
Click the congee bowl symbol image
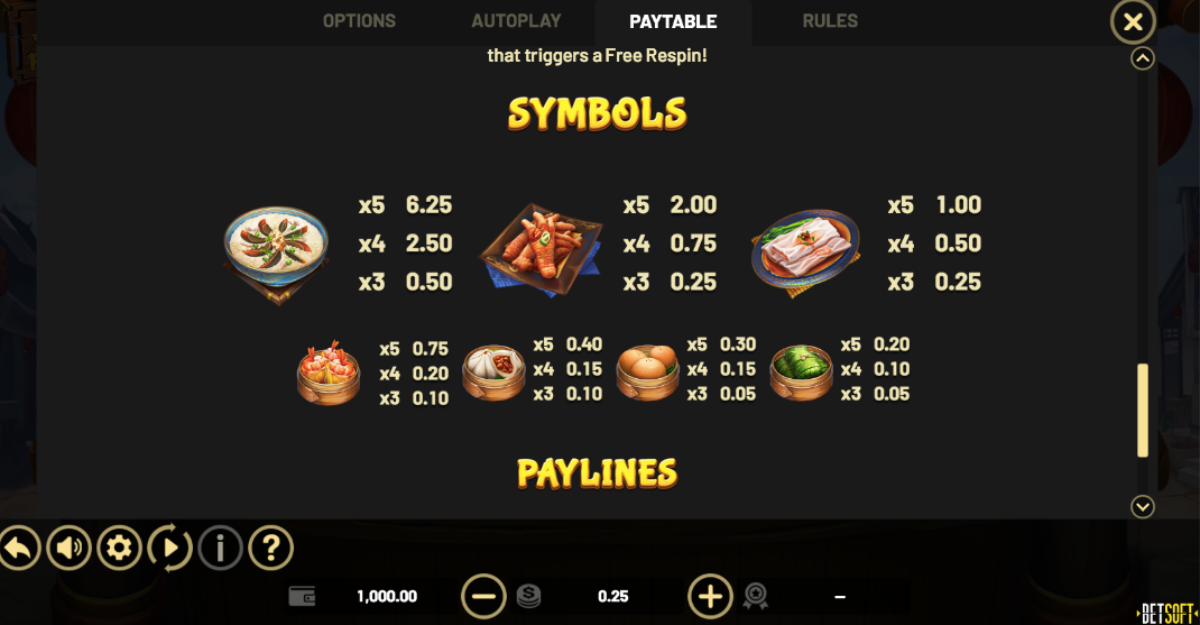click(276, 254)
